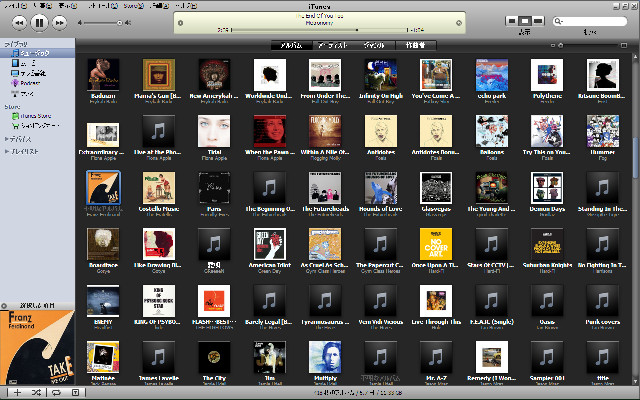Open iTunes Store in the sidebar
Viewport: 640px width, 400px height.
point(28,116)
